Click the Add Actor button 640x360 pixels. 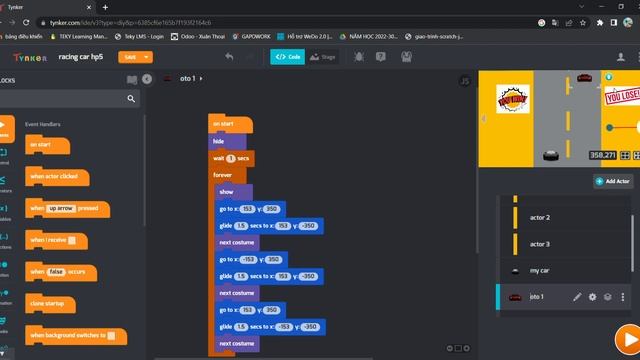(613, 181)
